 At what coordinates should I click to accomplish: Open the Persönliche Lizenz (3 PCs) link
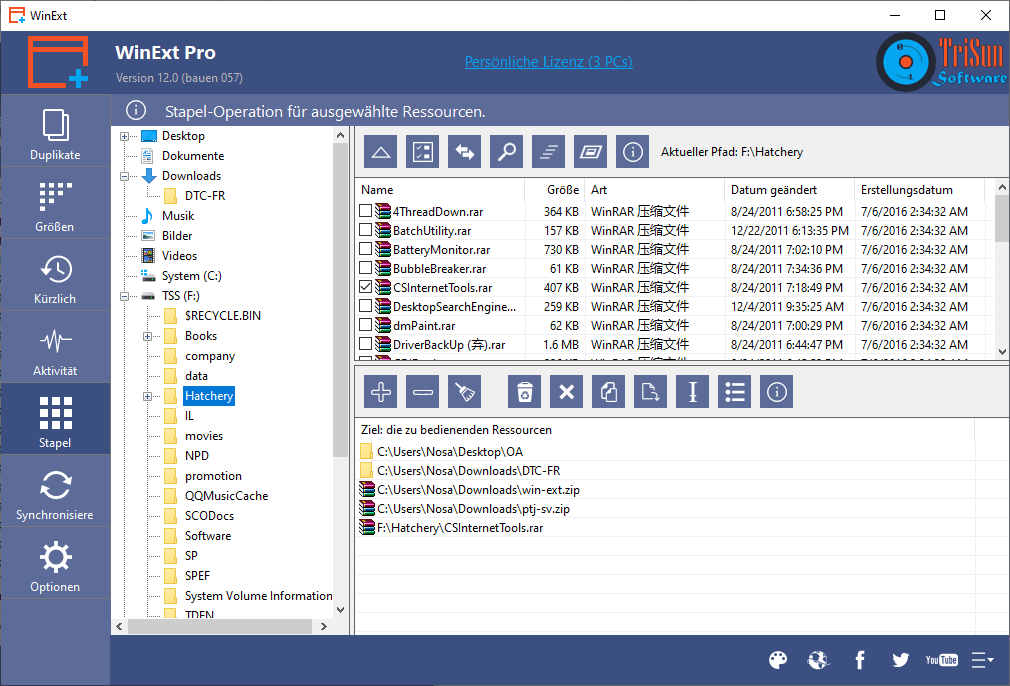pos(549,62)
